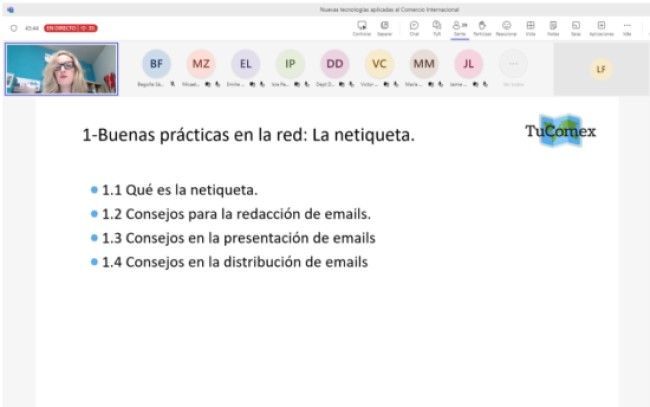Click the muted mic icon under MM

[441, 84]
